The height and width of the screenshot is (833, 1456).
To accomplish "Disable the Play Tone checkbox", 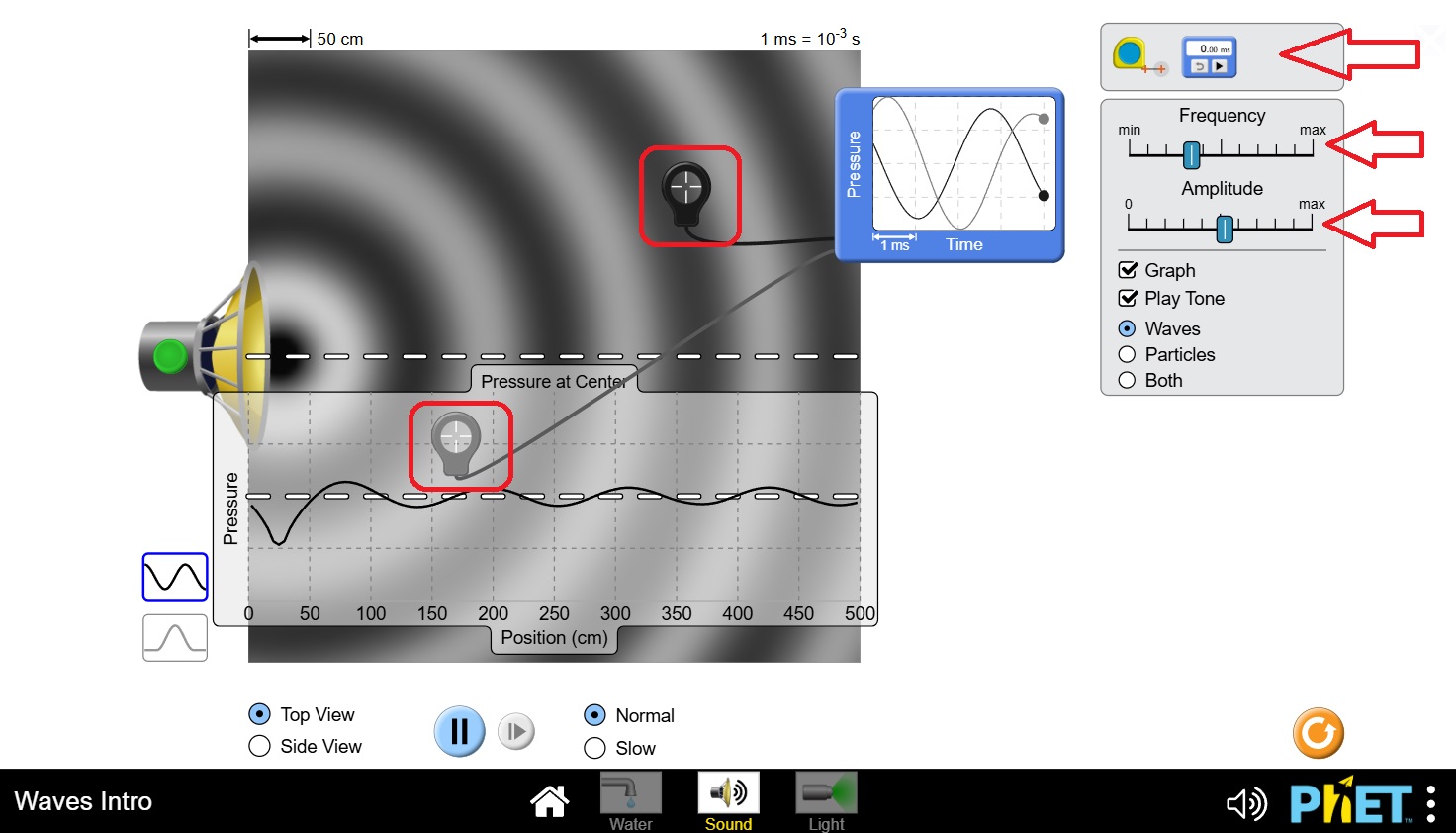I will [1128, 298].
